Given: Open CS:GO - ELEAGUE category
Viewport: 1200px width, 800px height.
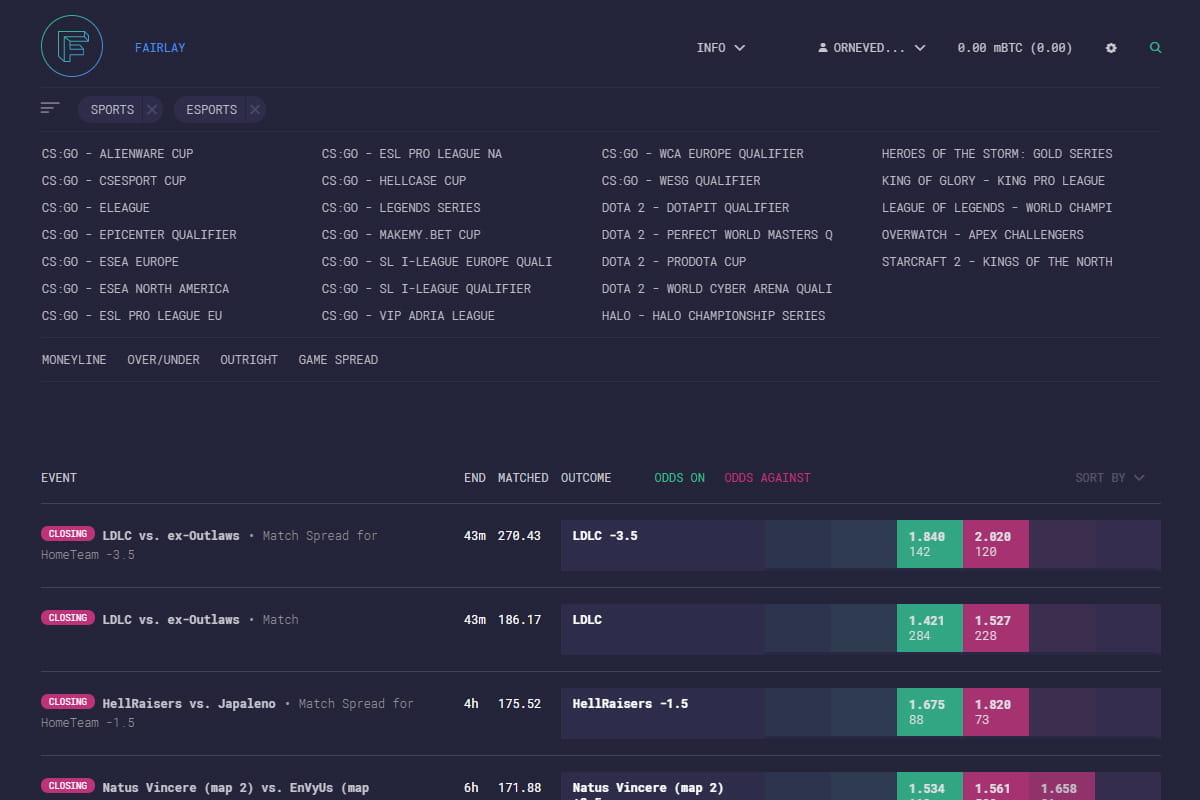Looking at the screenshot, I should coord(96,208).
